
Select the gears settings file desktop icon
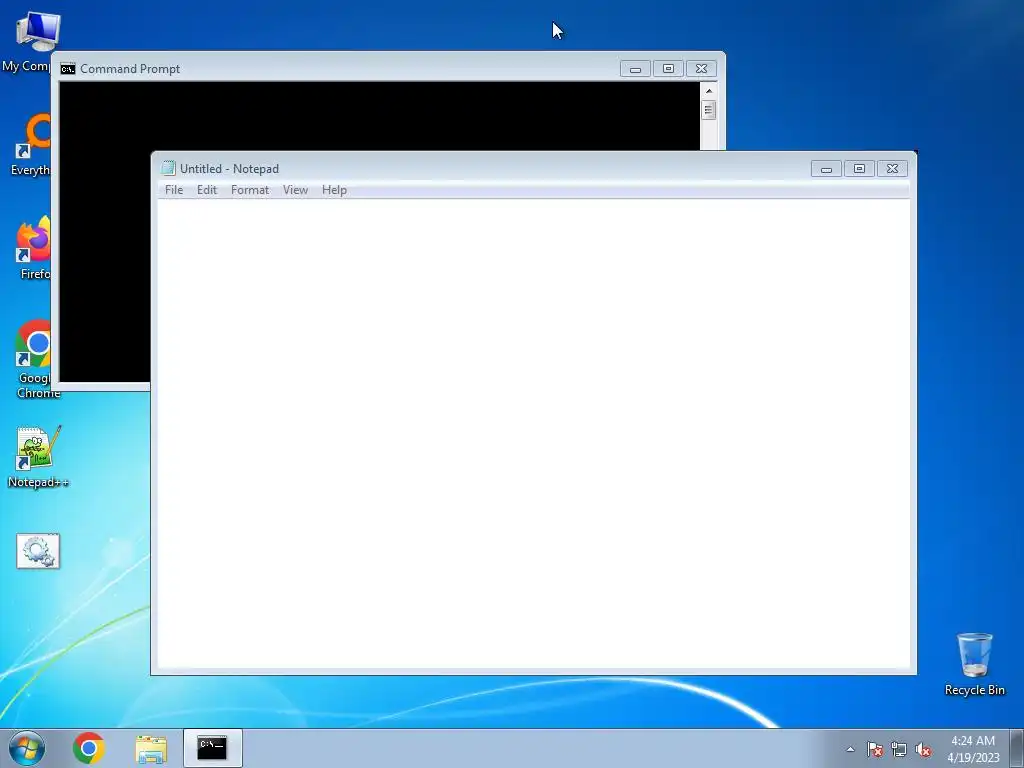[x=38, y=551]
